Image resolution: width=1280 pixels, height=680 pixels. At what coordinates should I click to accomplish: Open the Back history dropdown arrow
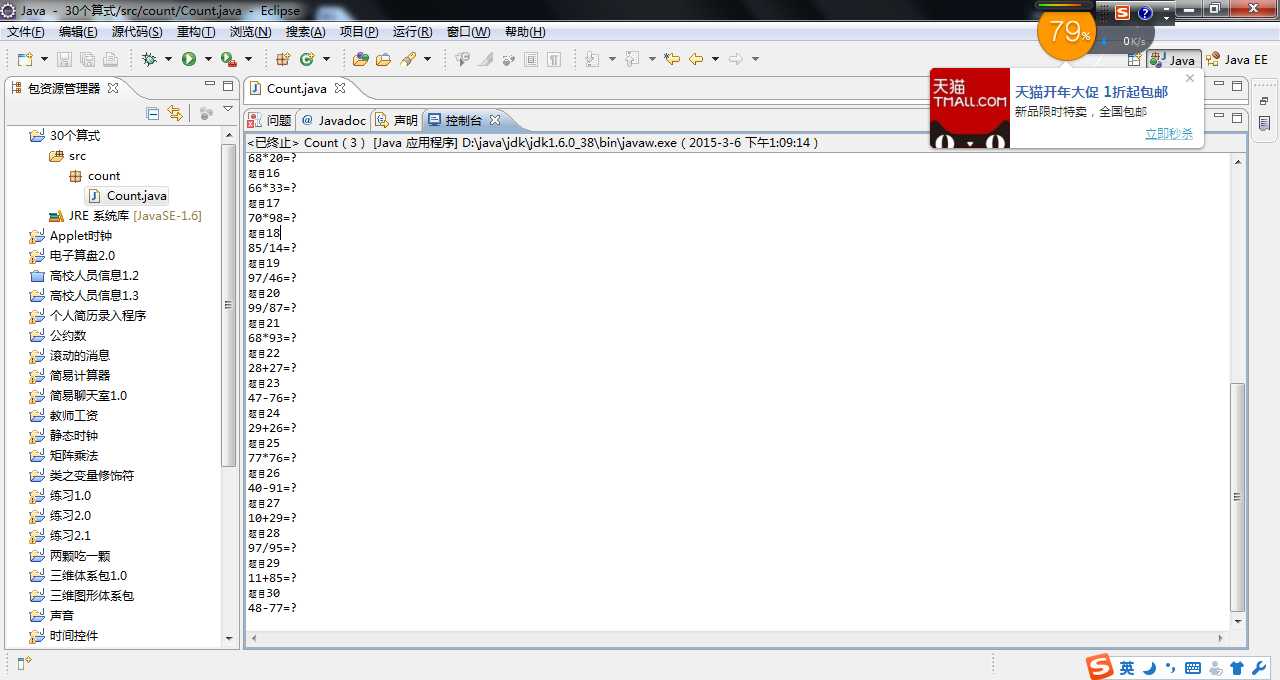(714, 60)
